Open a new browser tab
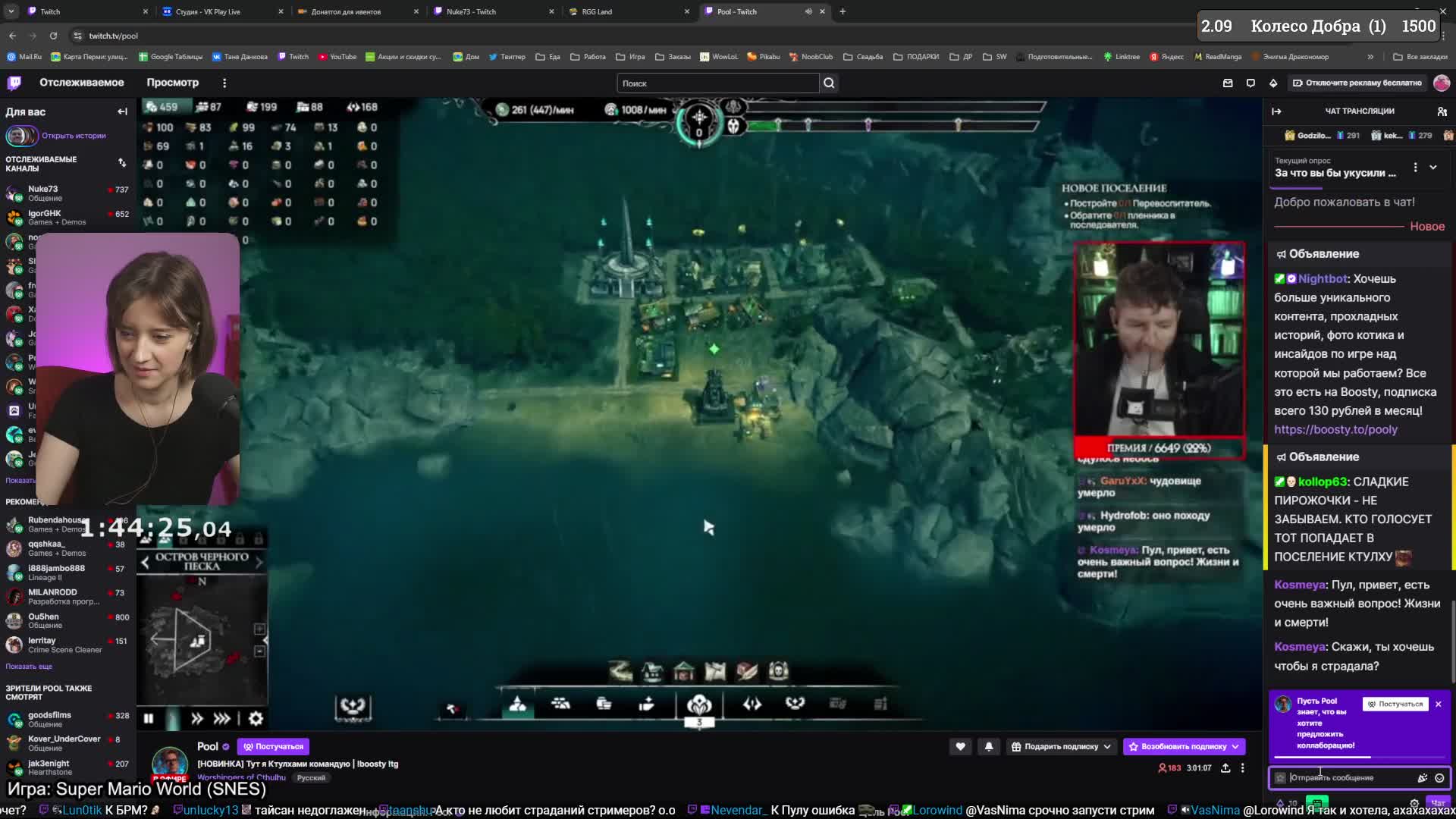The width and height of the screenshot is (1456, 819). (x=843, y=11)
